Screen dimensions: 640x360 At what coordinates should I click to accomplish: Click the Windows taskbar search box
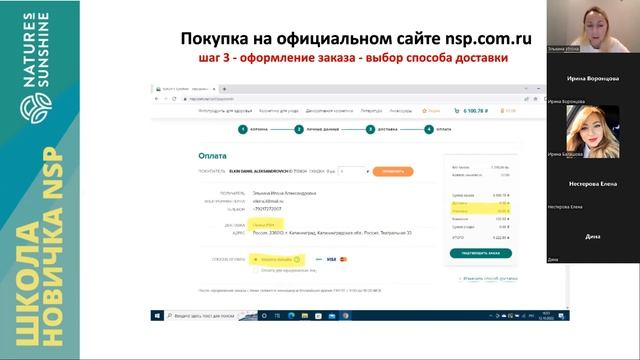coord(211,316)
